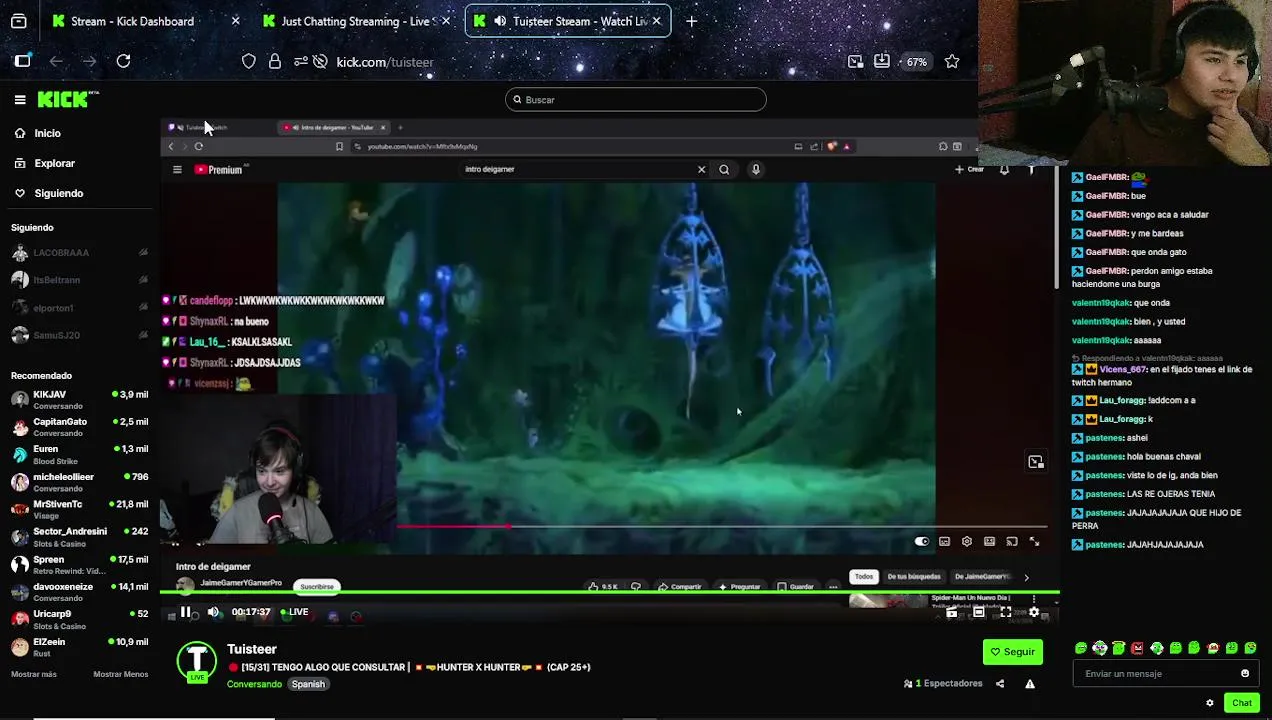The width and height of the screenshot is (1272, 720).
Task: Send message with green Chat button
Action: pyautogui.click(x=1242, y=703)
